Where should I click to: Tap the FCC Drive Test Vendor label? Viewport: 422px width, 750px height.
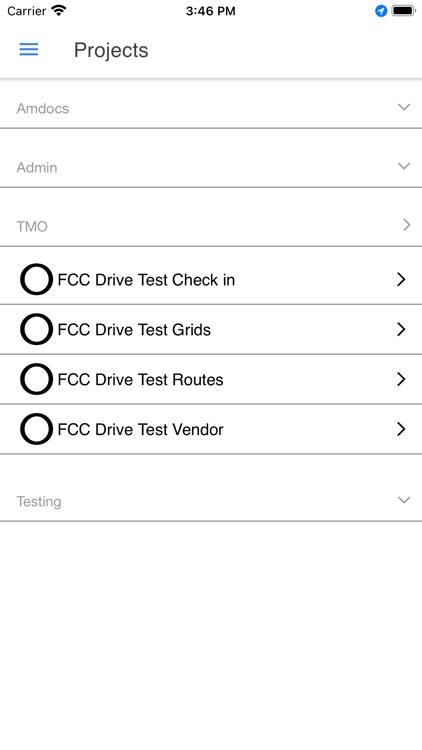[x=140, y=430]
